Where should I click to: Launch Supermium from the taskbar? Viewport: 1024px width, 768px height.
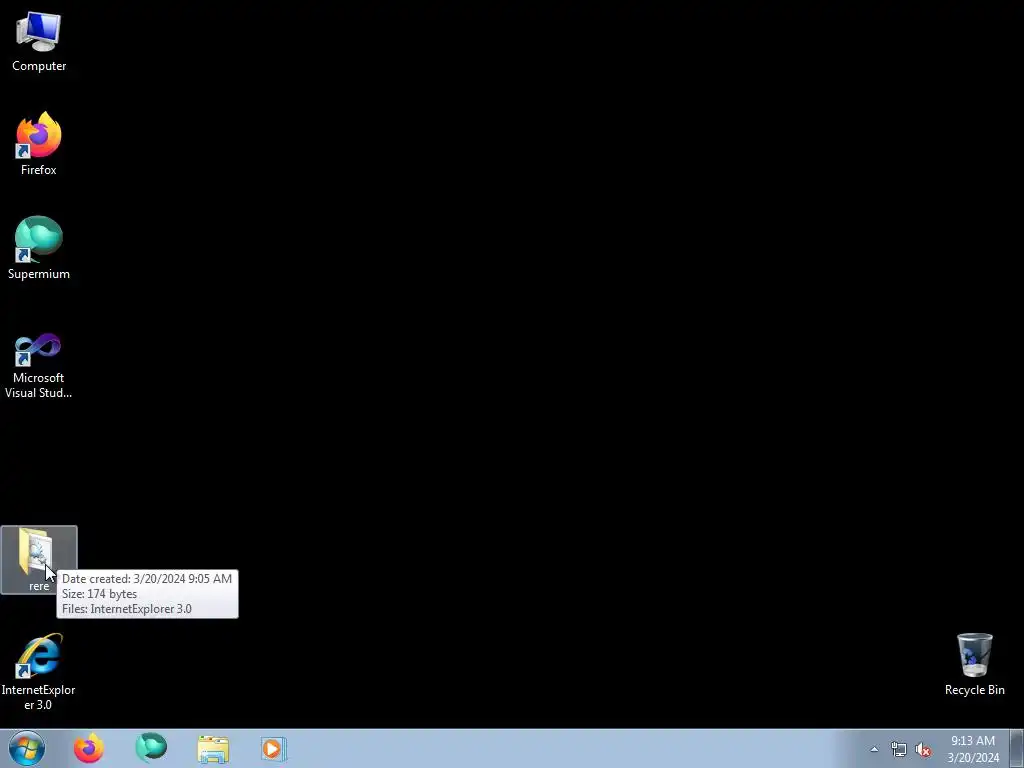coord(151,748)
